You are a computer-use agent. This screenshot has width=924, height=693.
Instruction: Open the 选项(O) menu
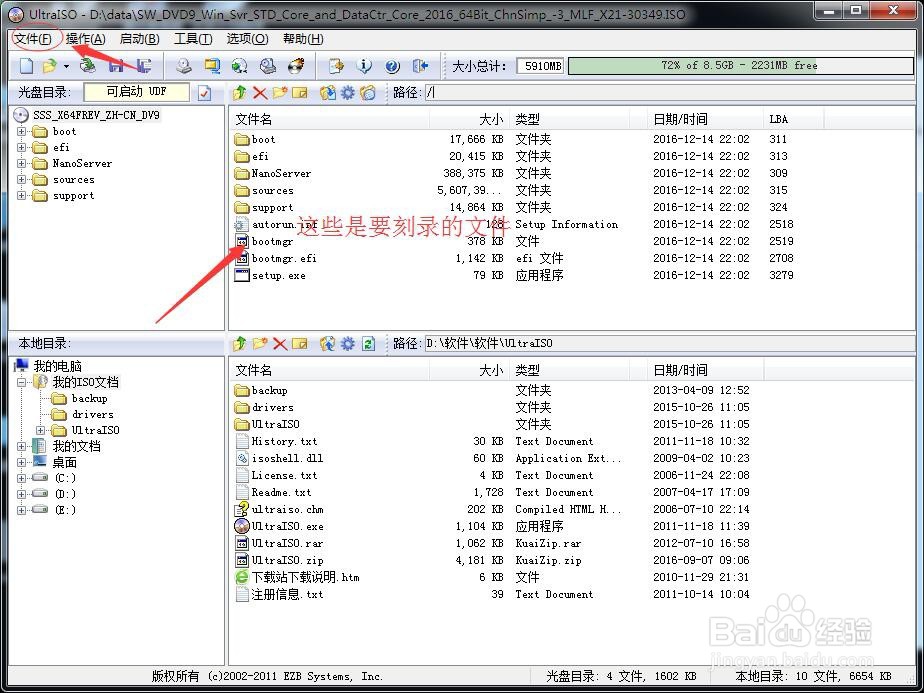[248, 39]
